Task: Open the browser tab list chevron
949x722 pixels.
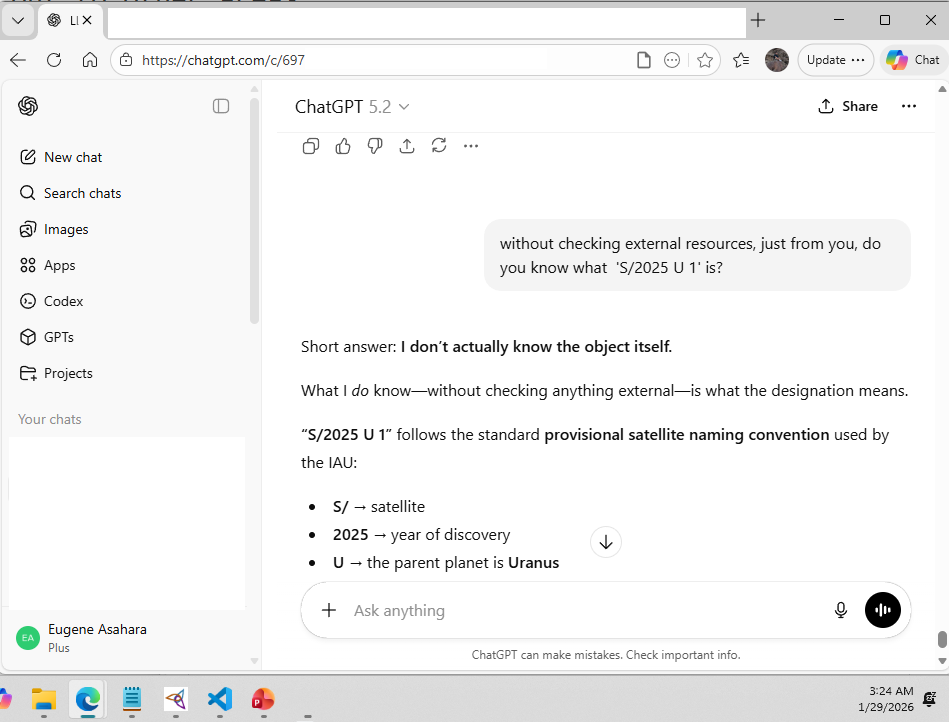Action: [18, 20]
